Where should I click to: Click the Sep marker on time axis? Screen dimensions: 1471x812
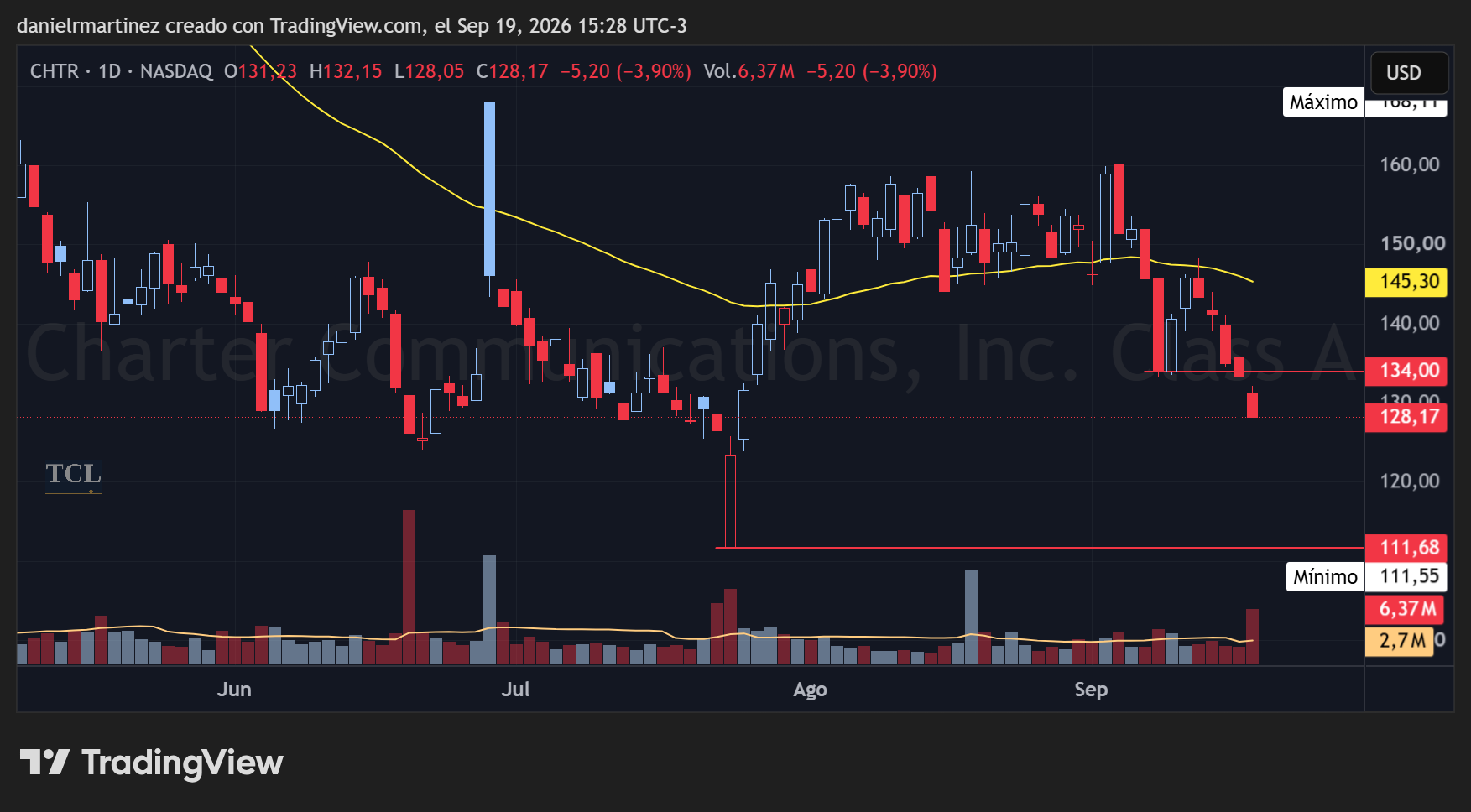pyautogui.click(x=1091, y=690)
